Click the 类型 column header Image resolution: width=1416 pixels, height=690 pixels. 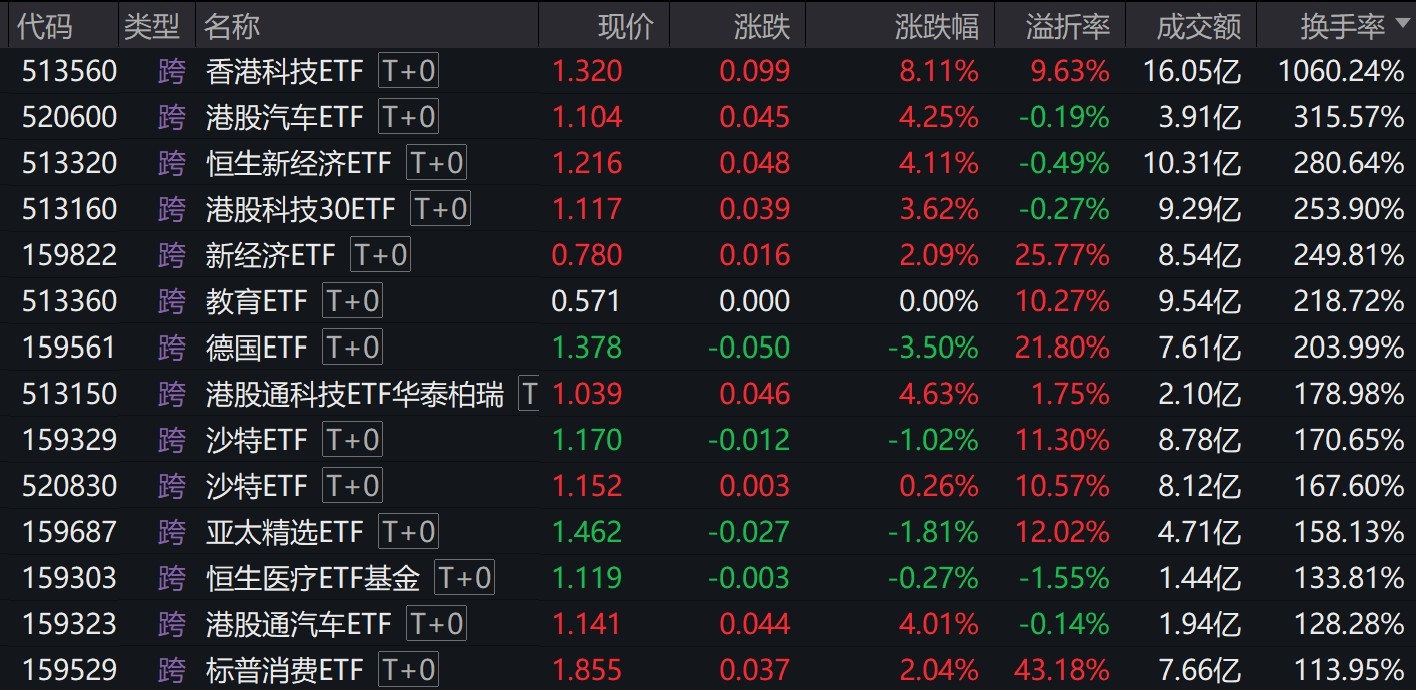(151, 27)
